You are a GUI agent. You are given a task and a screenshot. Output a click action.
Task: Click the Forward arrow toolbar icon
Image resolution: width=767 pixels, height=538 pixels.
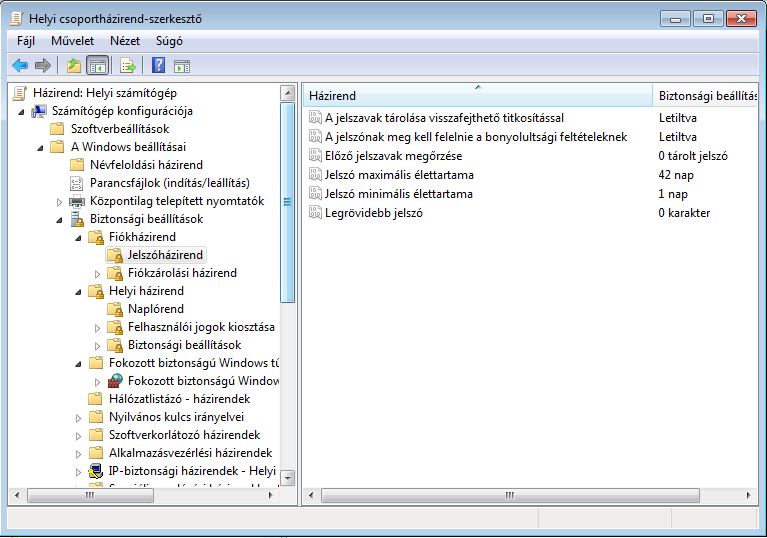coord(43,65)
